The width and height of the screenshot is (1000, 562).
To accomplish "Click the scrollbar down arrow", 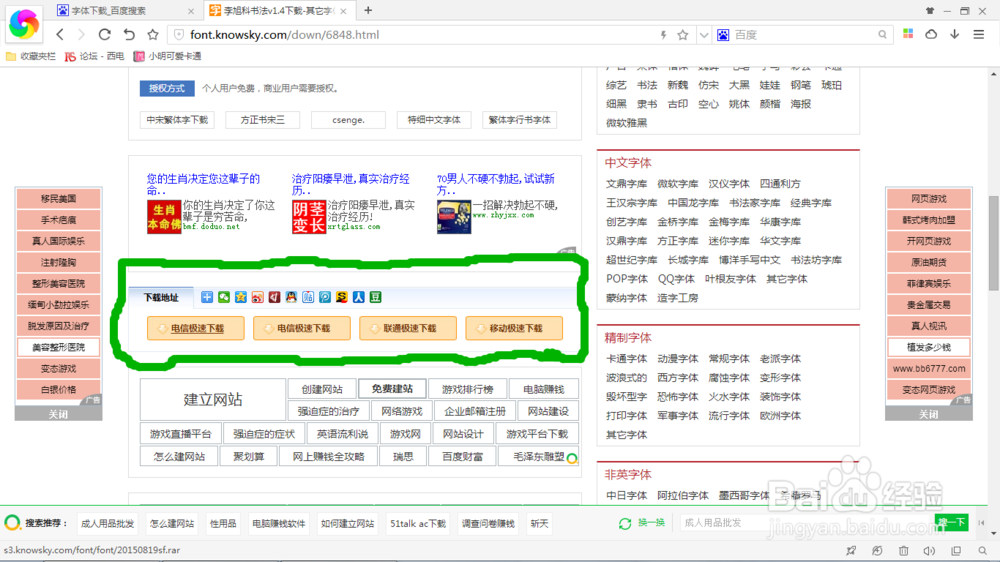I will click(x=994, y=533).
